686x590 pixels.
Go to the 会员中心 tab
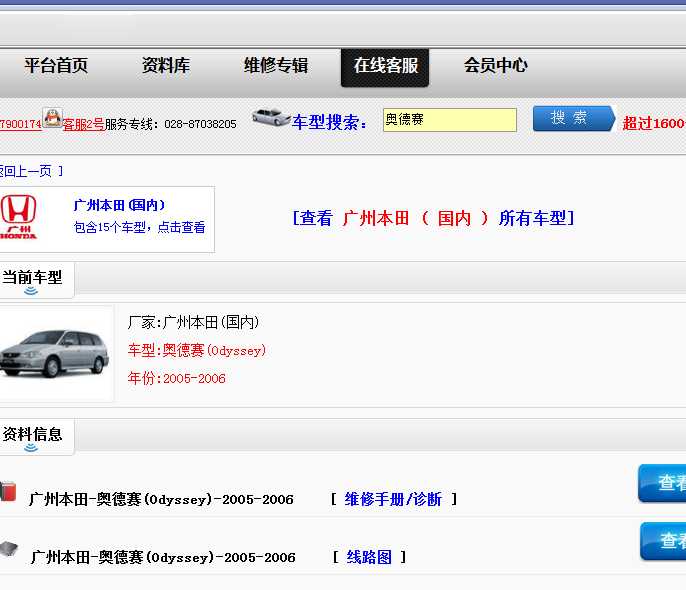pos(496,66)
